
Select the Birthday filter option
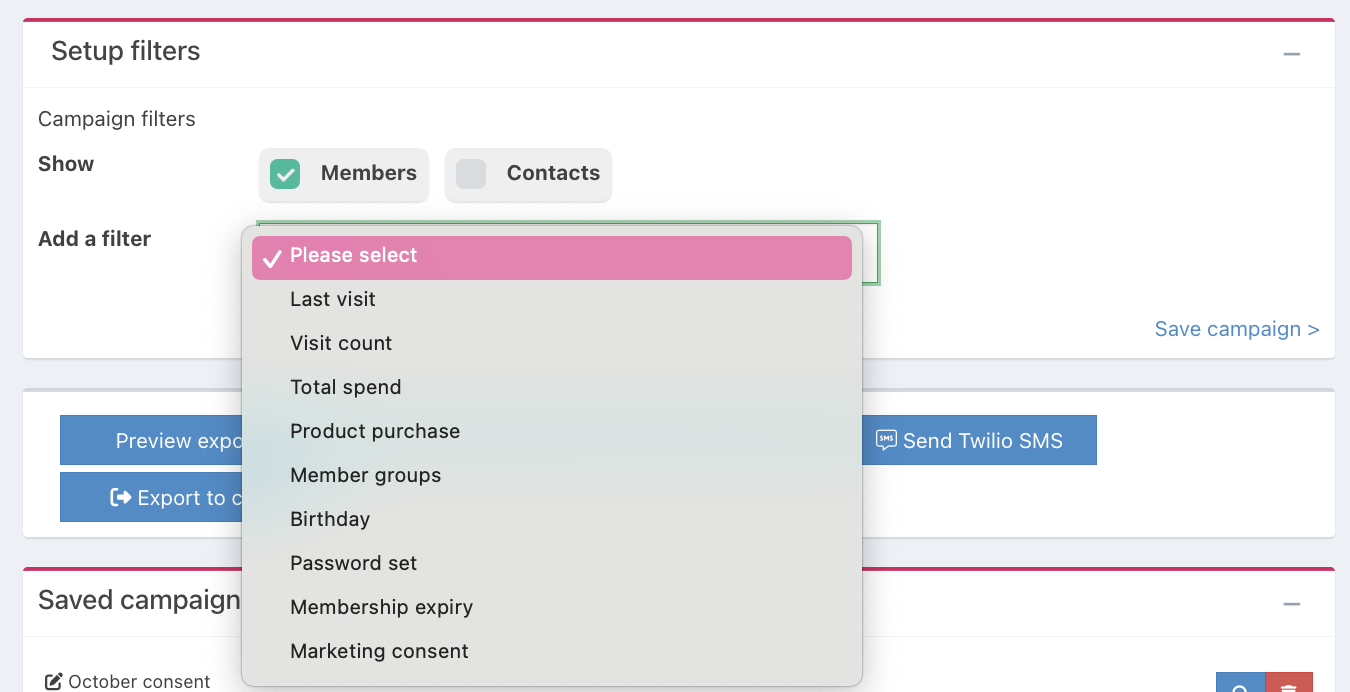tap(330, 519)
